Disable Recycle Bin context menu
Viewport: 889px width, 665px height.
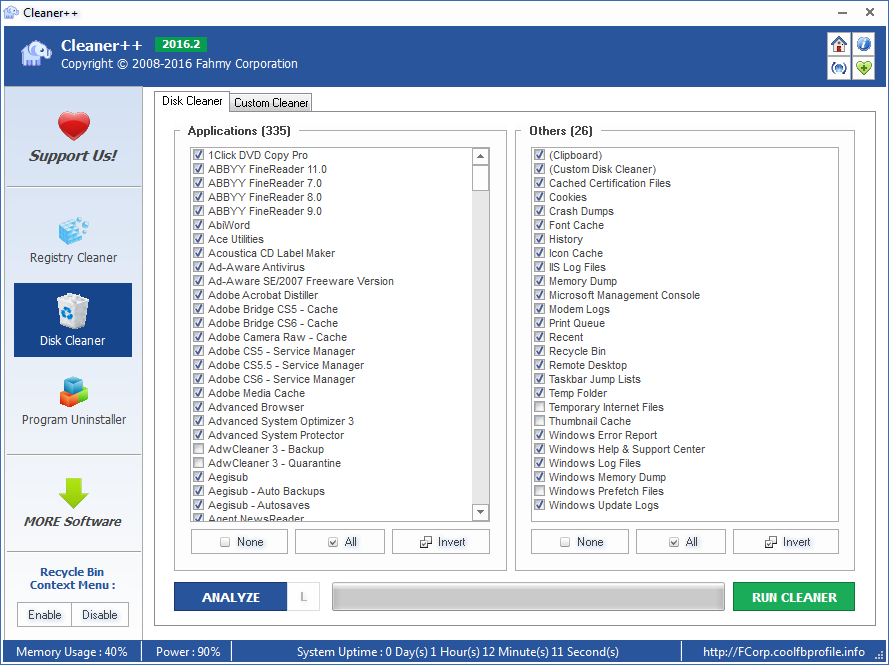tap(100, 615)
